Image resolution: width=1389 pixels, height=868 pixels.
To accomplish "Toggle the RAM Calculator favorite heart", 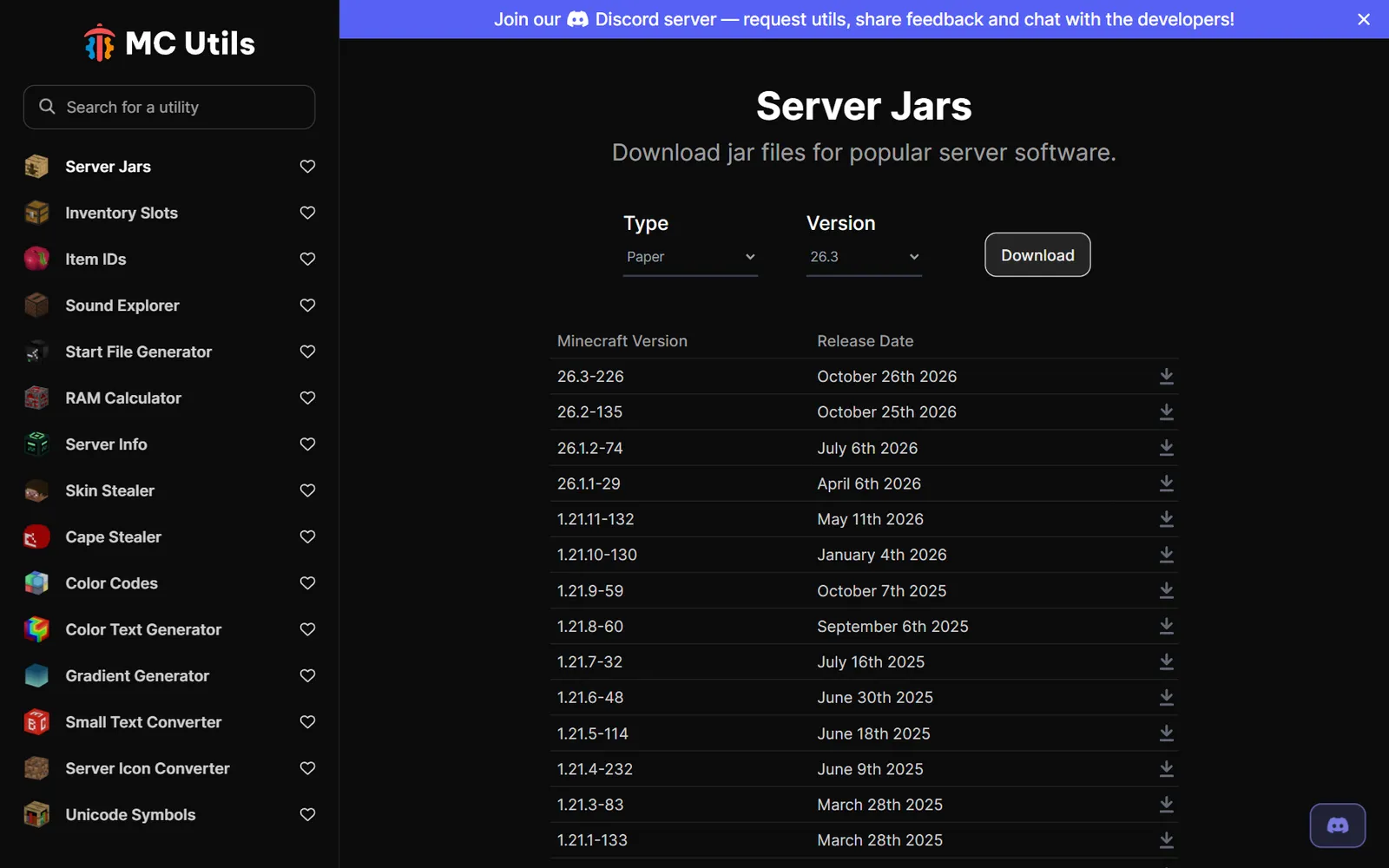I will tap(307, 398).
